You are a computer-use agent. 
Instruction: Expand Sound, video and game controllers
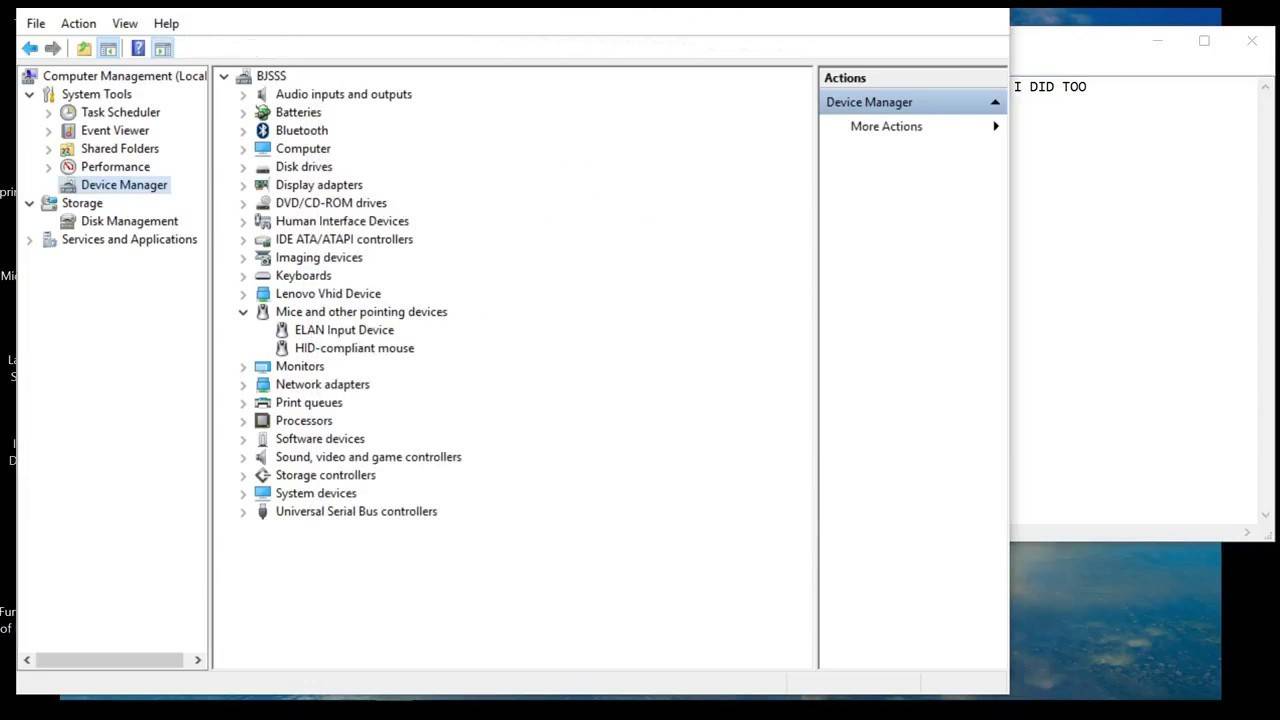[243, 457]
